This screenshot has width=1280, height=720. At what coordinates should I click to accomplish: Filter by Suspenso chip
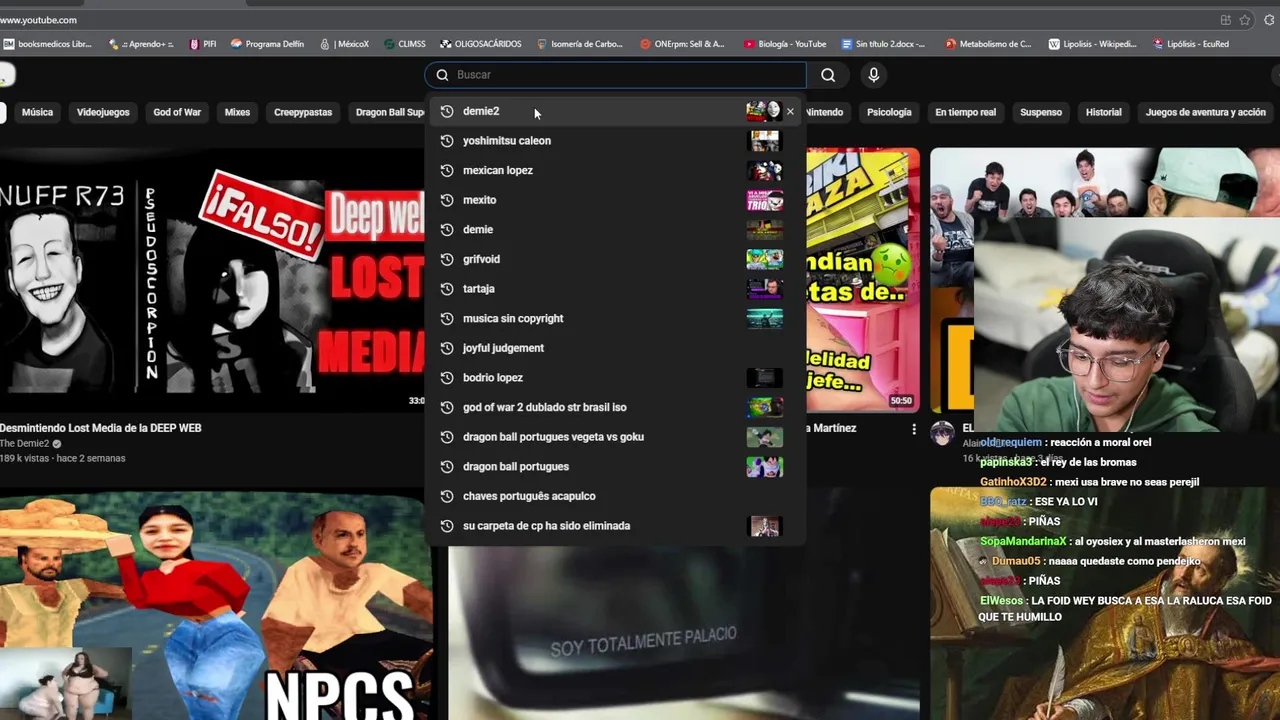1041,112
